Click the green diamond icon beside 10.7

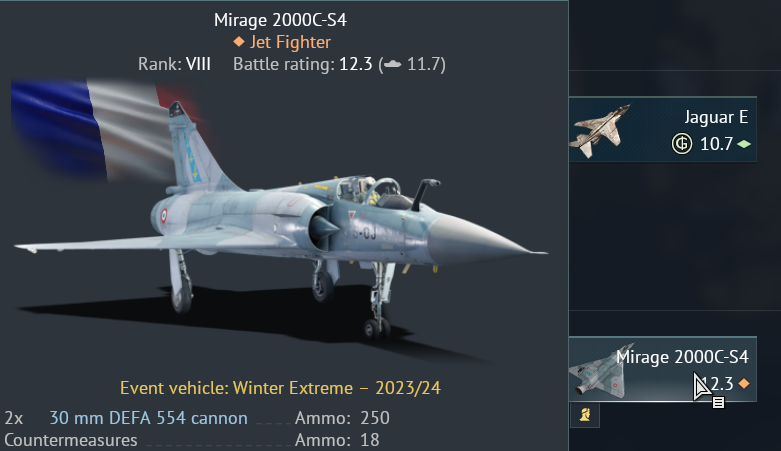[744, 144]
